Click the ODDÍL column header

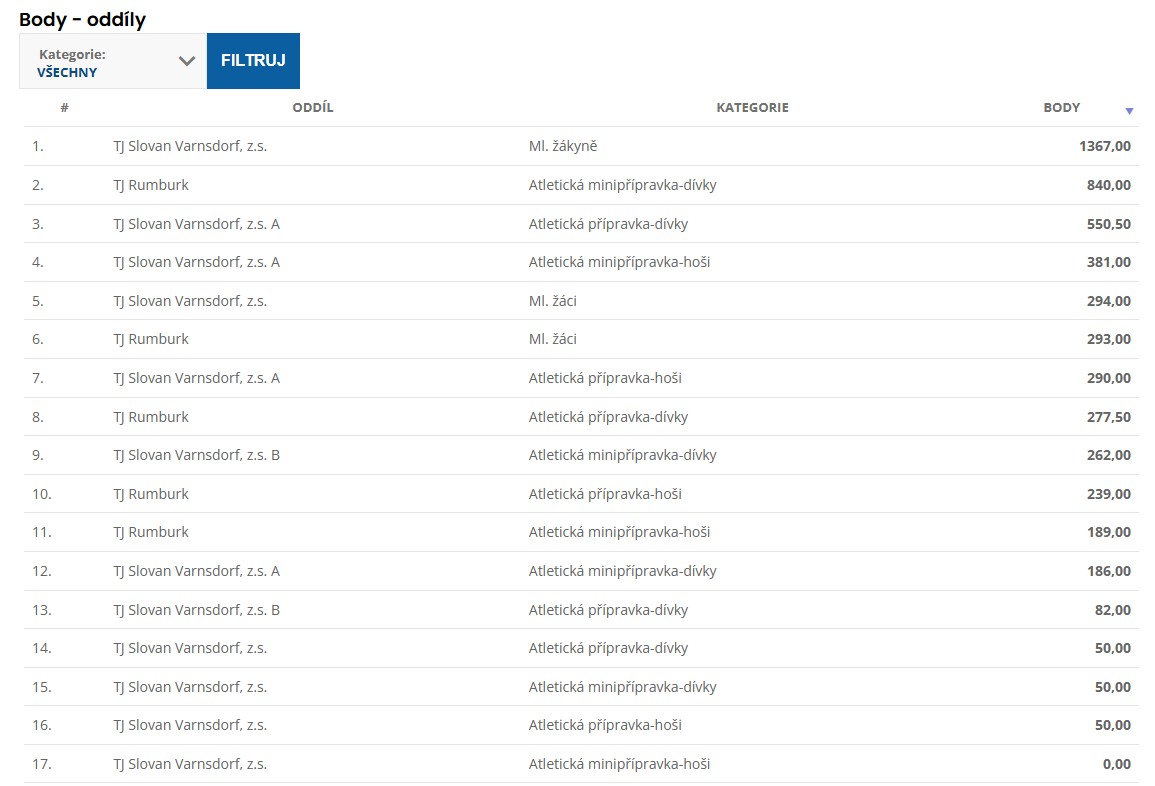(x=312, y=108)
